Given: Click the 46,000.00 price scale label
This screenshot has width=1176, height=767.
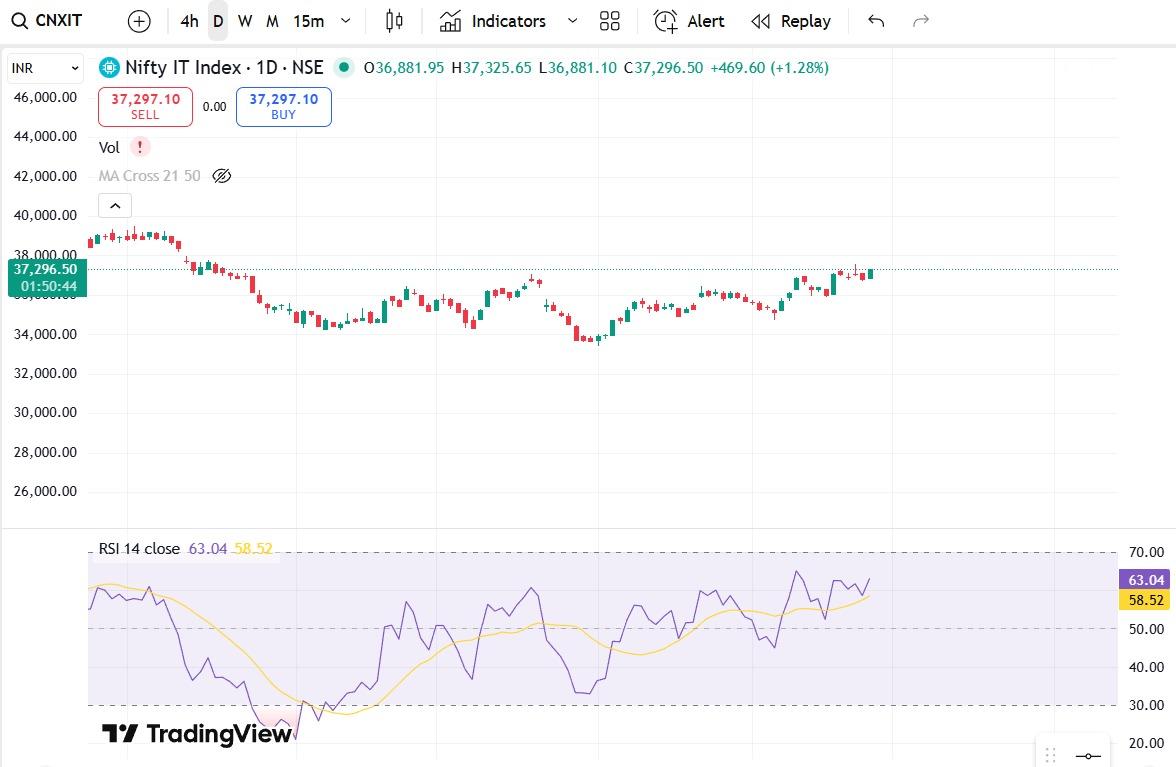Looking at the screenshot, I should point(45,97).
